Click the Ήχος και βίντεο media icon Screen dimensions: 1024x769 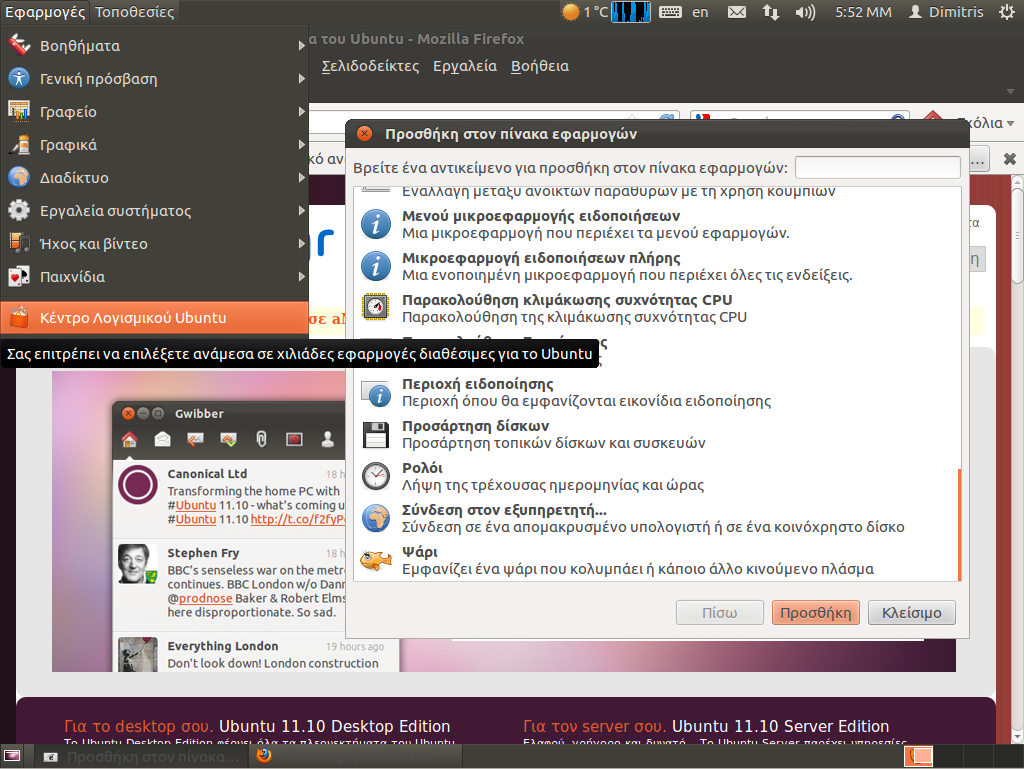[19, 243]
